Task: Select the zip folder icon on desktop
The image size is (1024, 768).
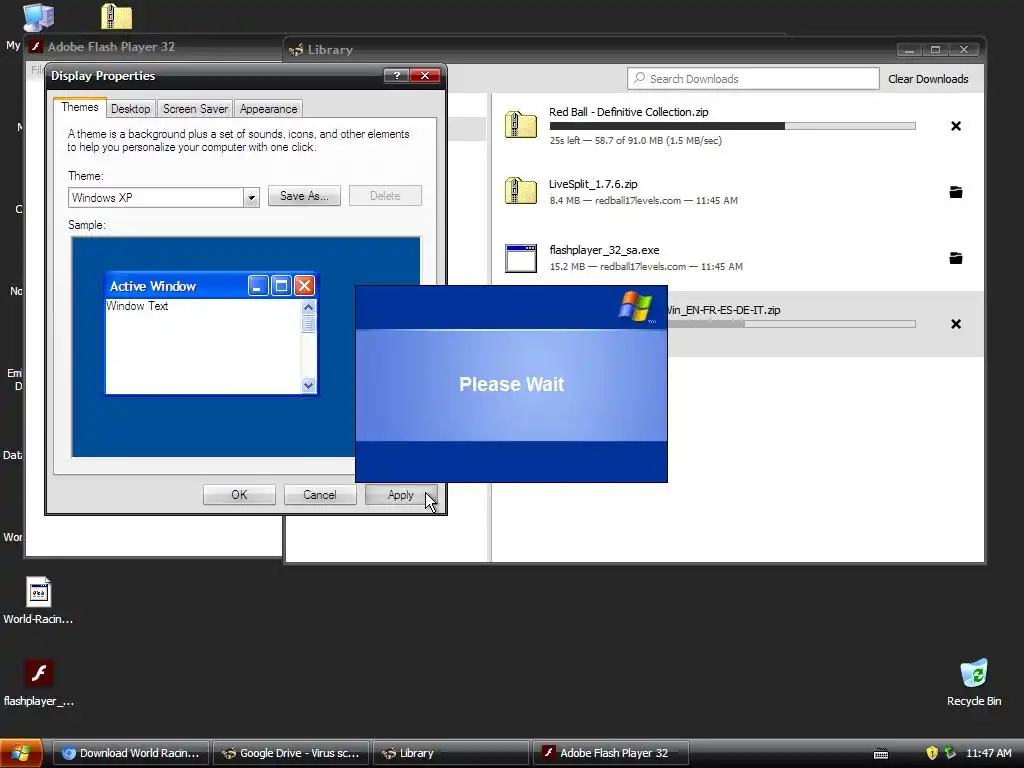Action: 116,16
